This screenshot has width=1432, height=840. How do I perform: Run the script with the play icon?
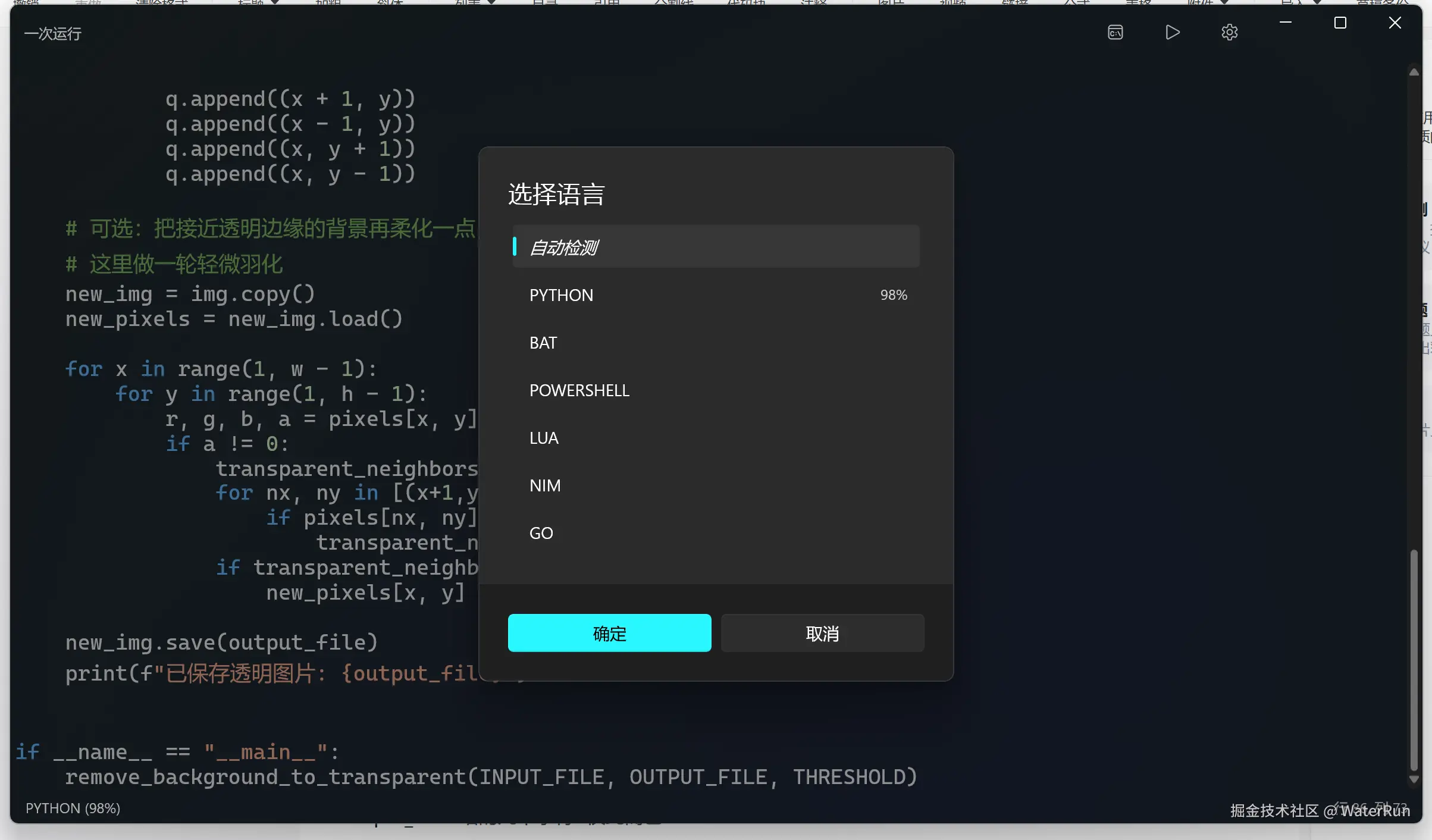click(x=1171, y=32)
